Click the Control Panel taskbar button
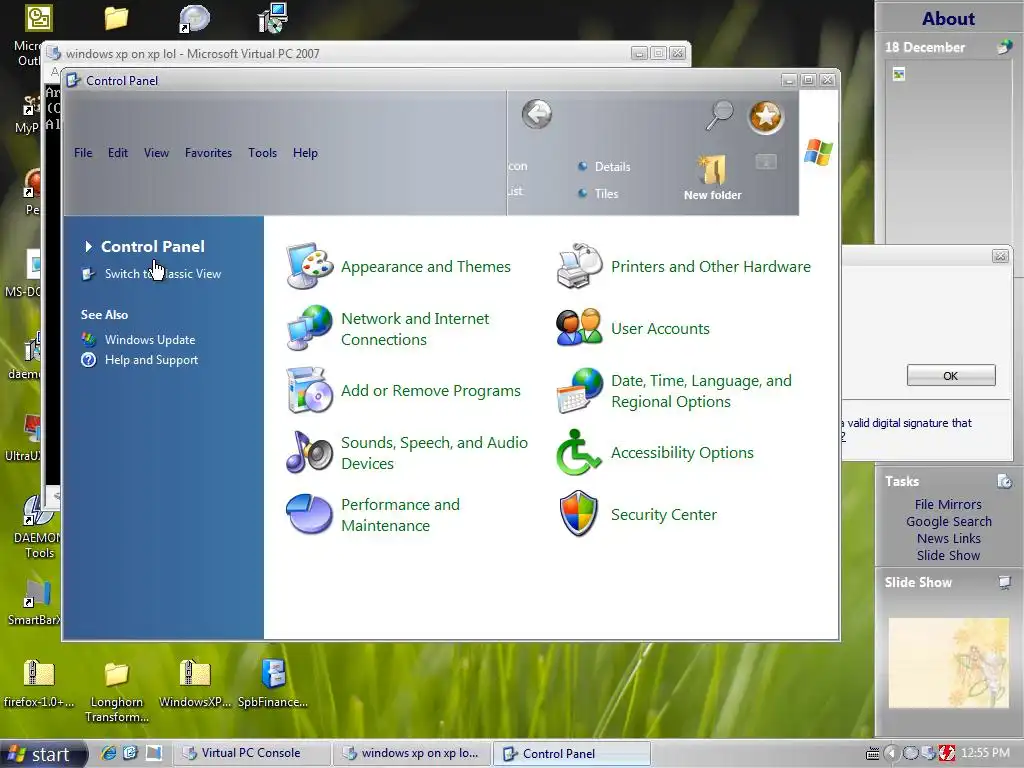Screen dimensions: 1024x768 point(571,753)
